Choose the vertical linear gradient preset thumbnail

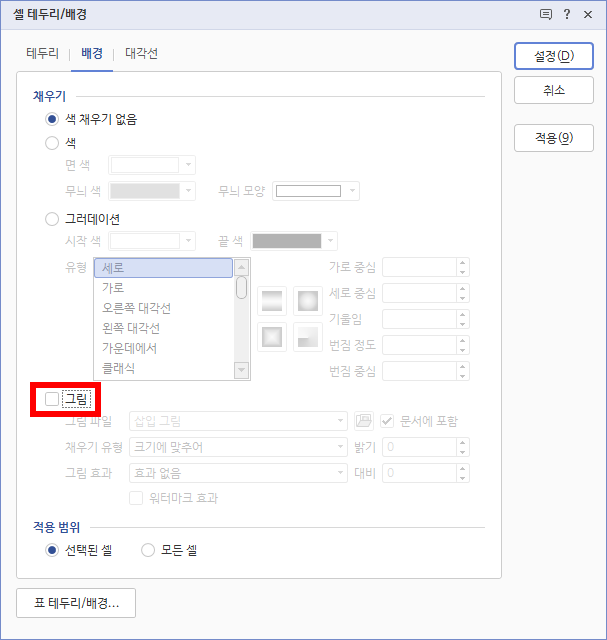272,301
